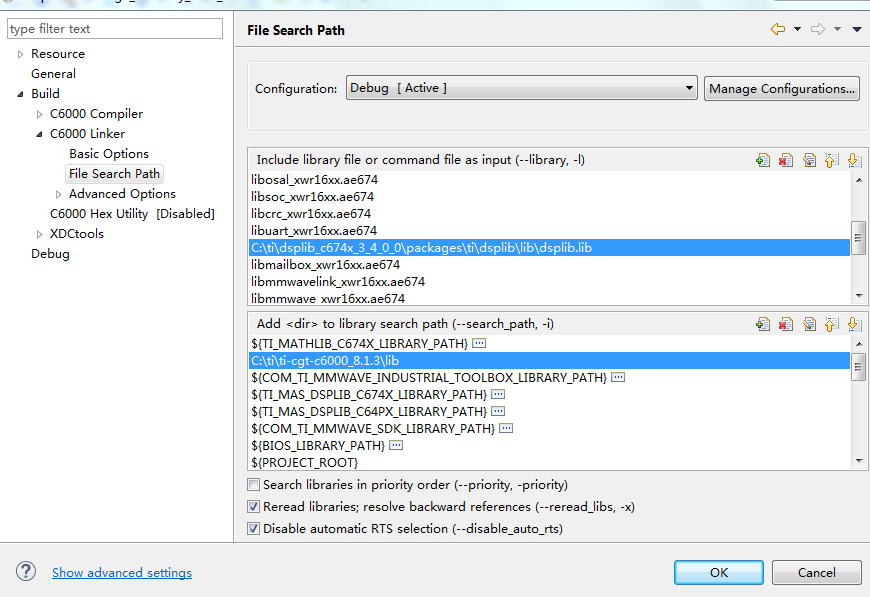Click Show advanced settings link

[122, 573]
